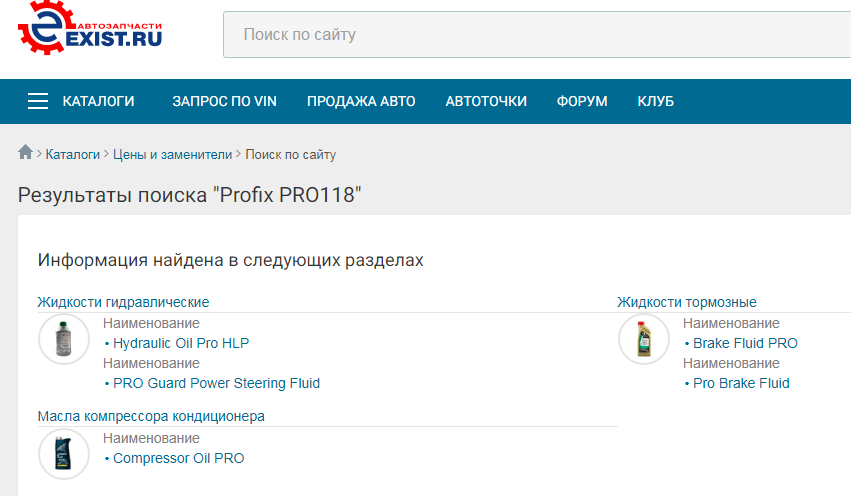851x496 pixels.
Task: Click the Exist.ru logo
Action: (x=90, y=28)
